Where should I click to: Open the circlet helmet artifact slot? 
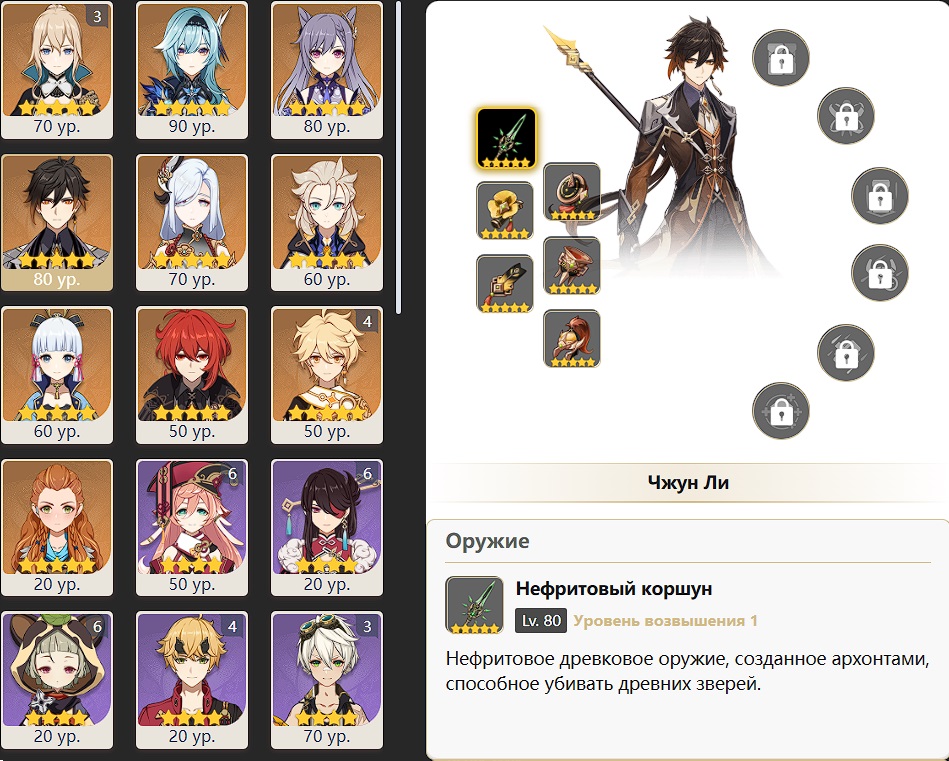pyautogui.click(x=572, y=338)
